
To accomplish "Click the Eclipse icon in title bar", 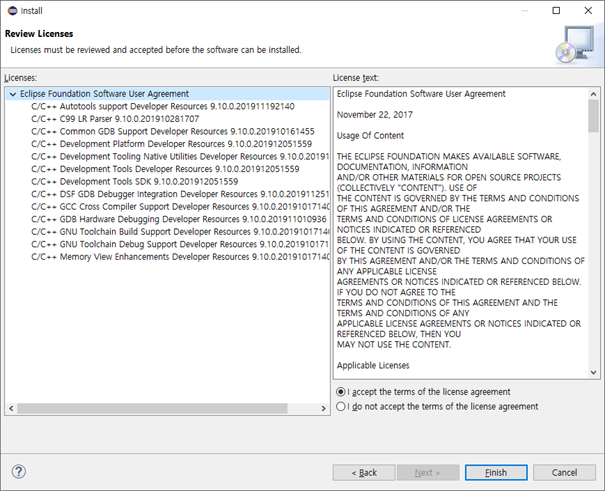I will (x=12, y=11).
